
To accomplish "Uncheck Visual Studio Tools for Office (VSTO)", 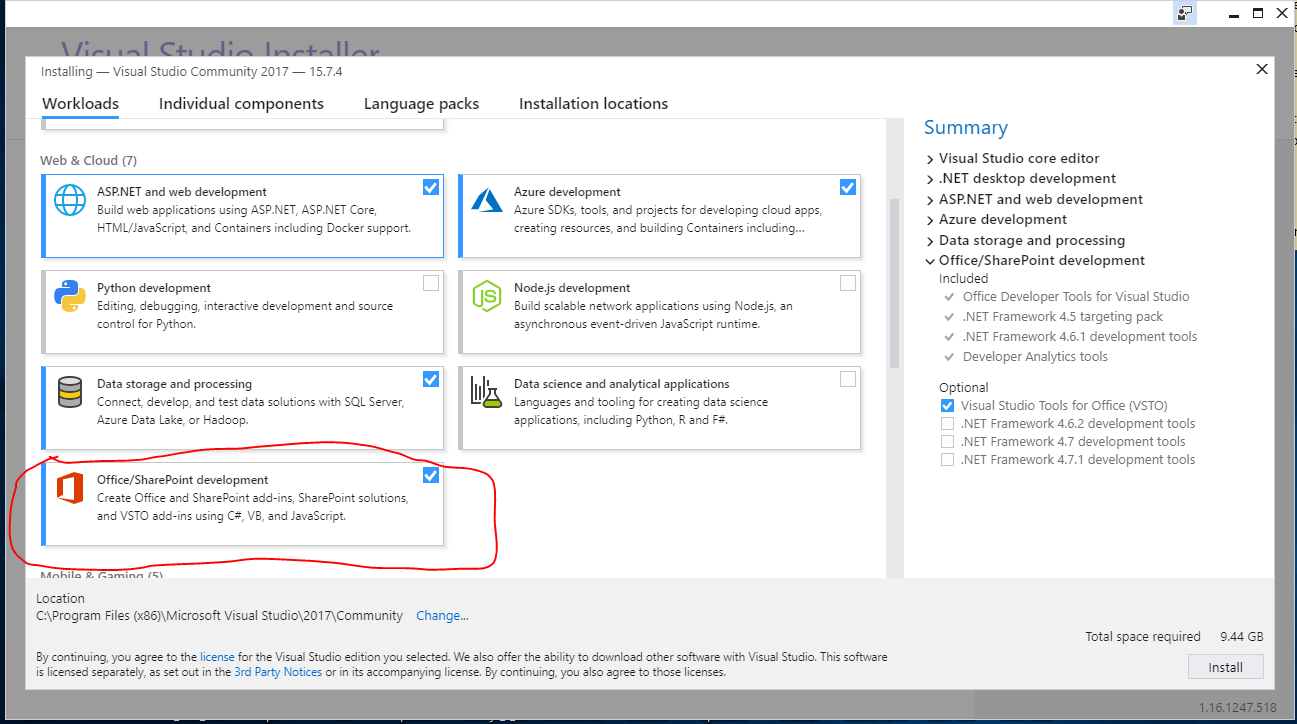I will tap(947, 406).
